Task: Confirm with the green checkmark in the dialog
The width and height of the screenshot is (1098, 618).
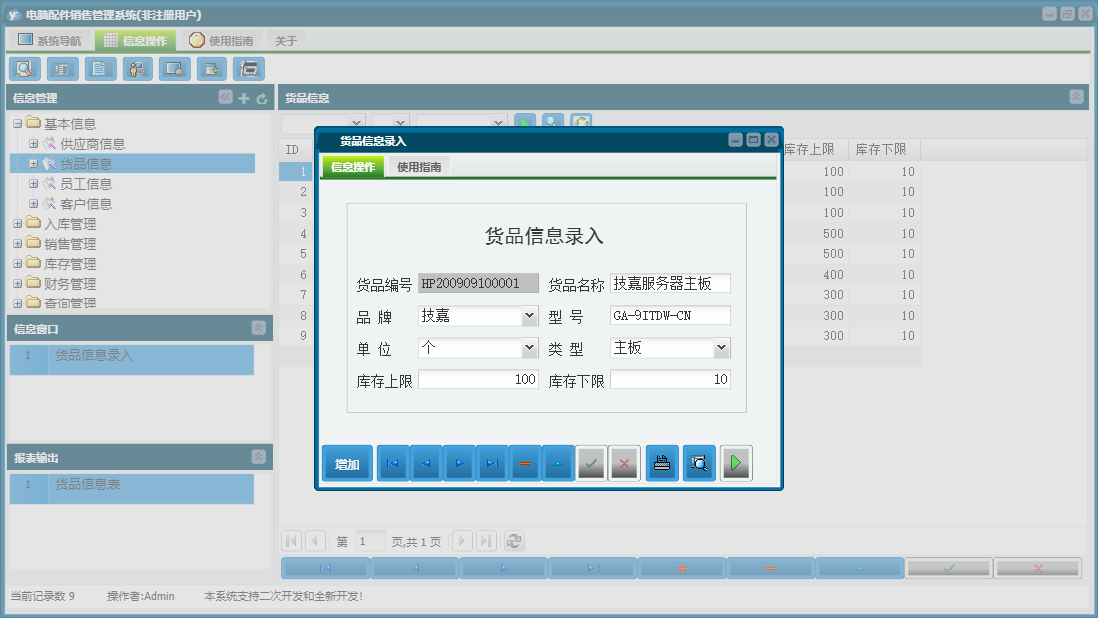Action: (x=590, y=462)
